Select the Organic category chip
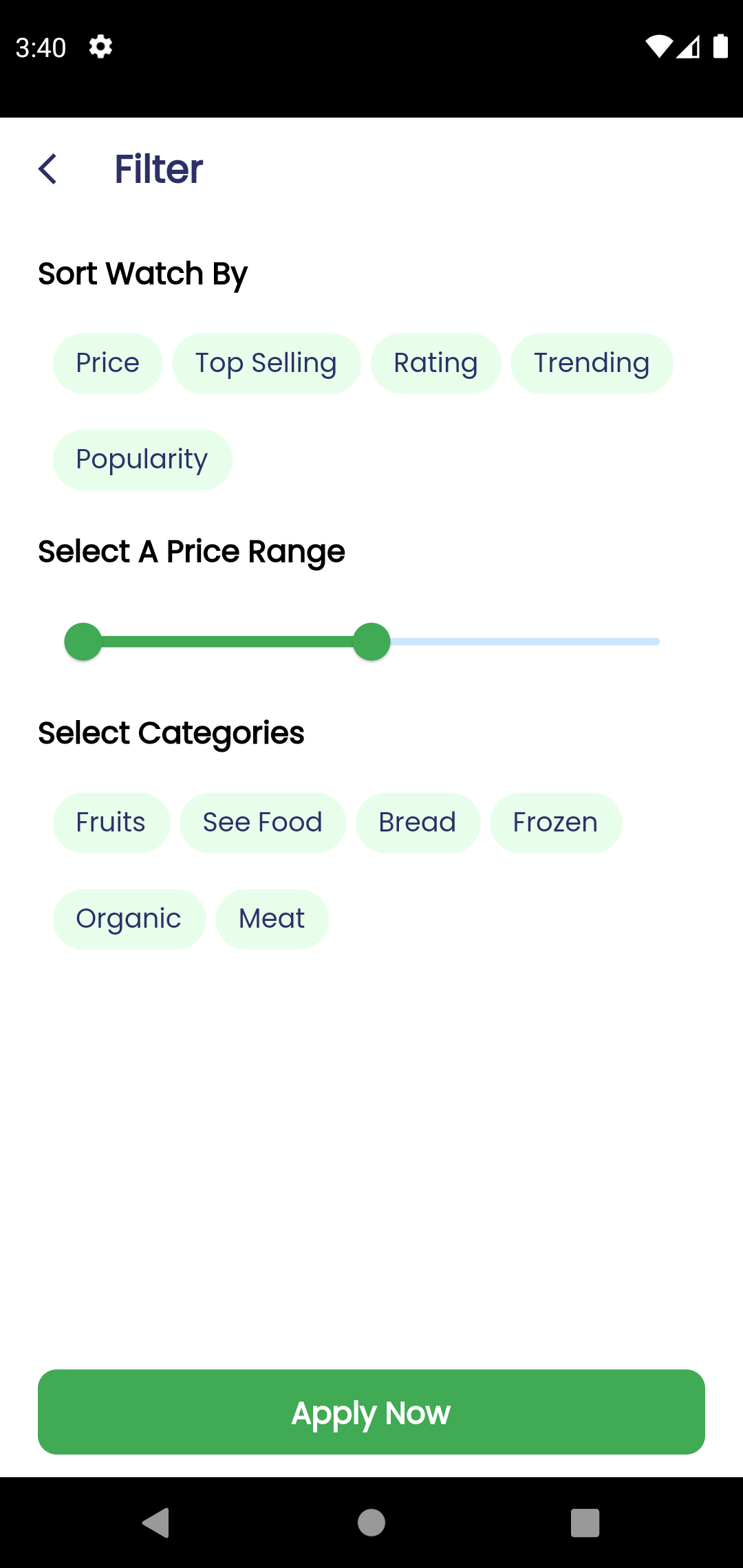The width and height of the screenshot is (743, 1568). coord(129,919)
